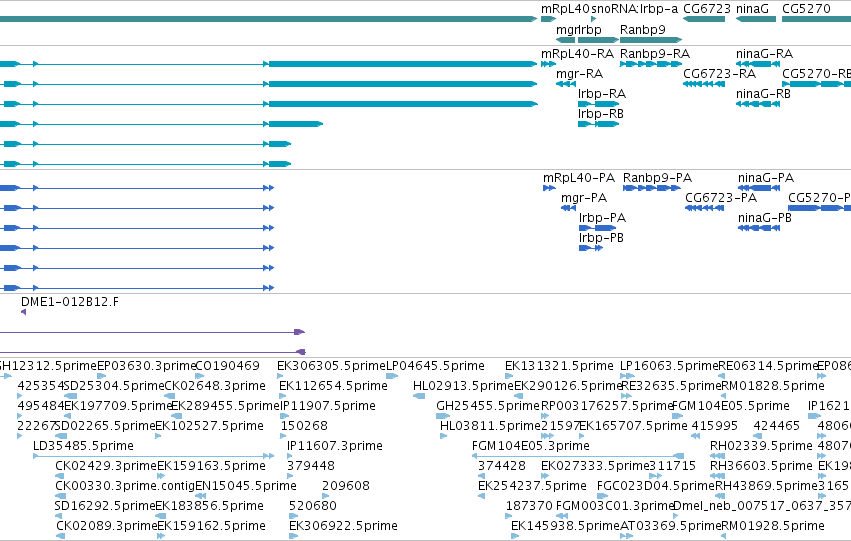The width and height of the screenshot is (851, 541).
Task: Select the CG6723 gene feature
Action: (704, 19)
